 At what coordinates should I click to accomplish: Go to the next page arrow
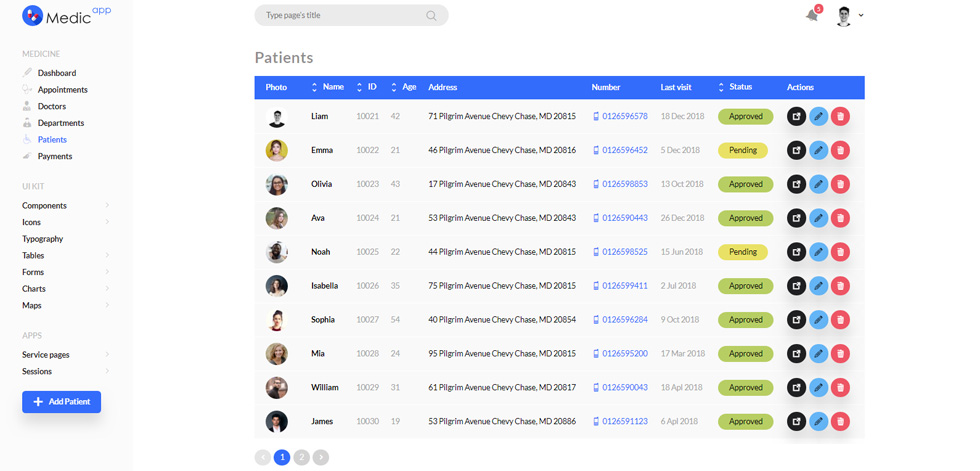(x=321, y=457)
